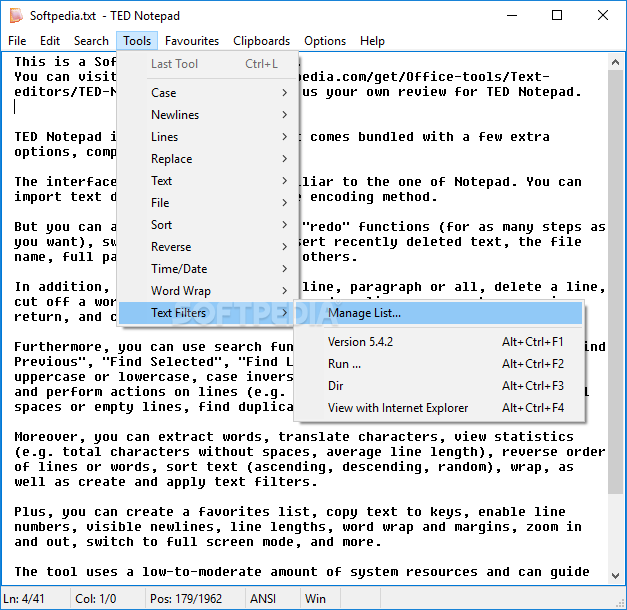Open the Edit menu
The height and width of the screenshot is (610, 627).
[50, 41]
